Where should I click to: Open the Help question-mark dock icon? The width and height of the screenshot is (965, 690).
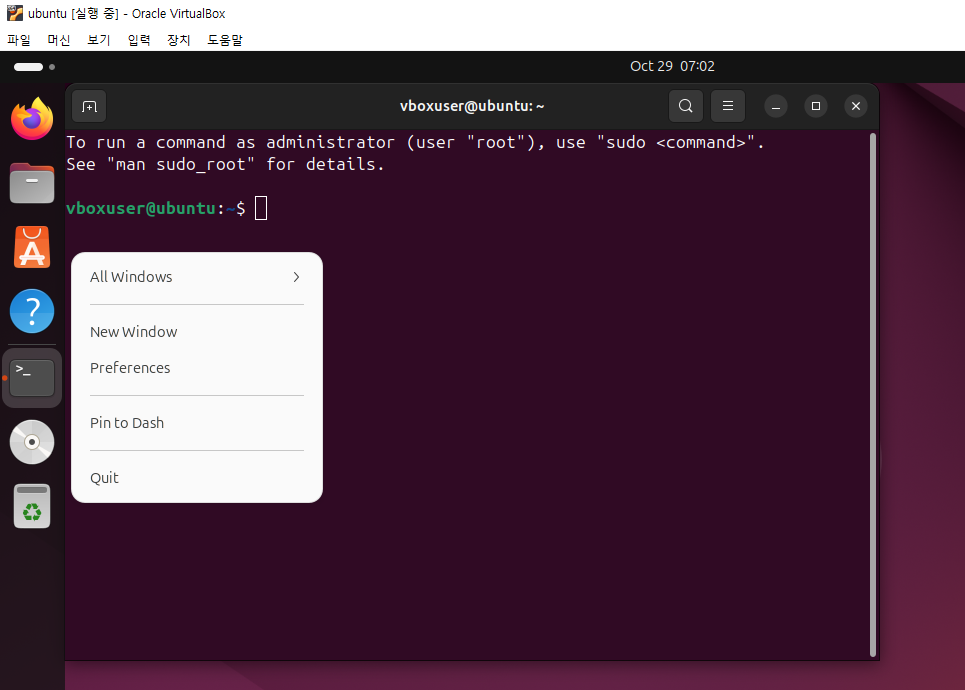tap(32, 311)
